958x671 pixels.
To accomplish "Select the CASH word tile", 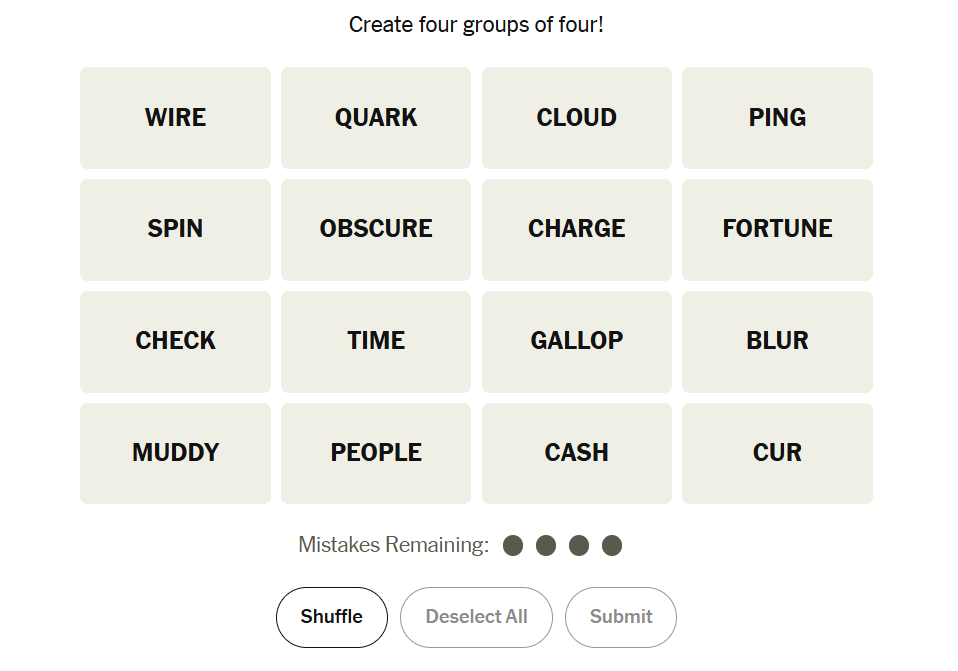I will [577, 453].
